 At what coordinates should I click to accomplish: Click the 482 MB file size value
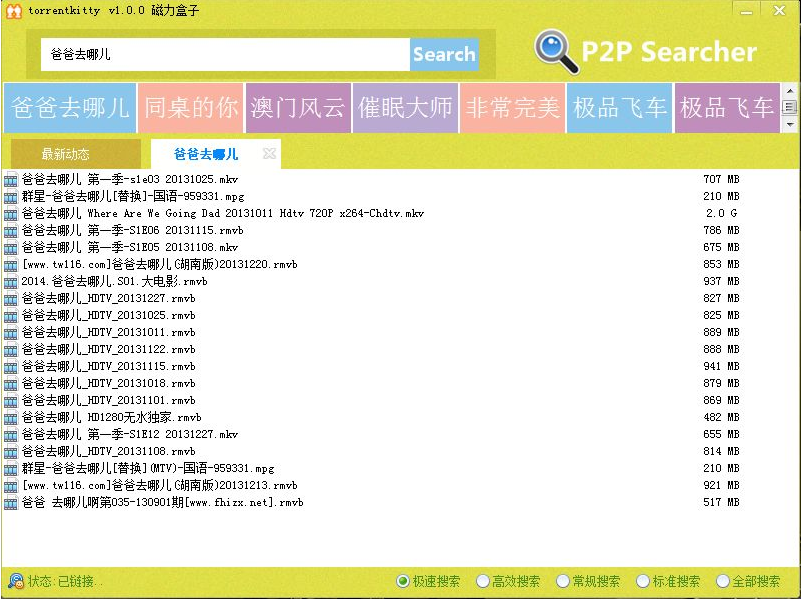tap(721, 418)
